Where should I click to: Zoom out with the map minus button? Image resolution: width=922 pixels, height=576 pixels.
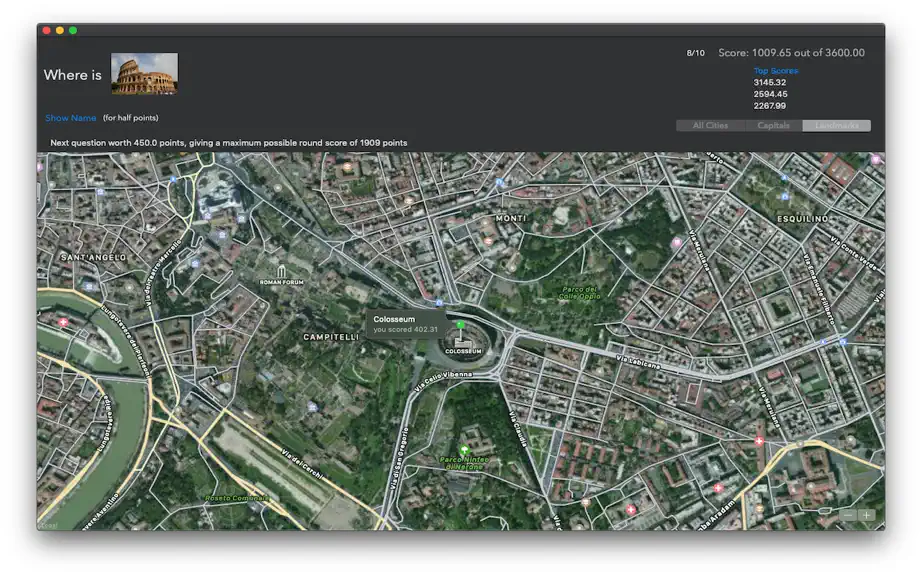[x=848, y=515]
